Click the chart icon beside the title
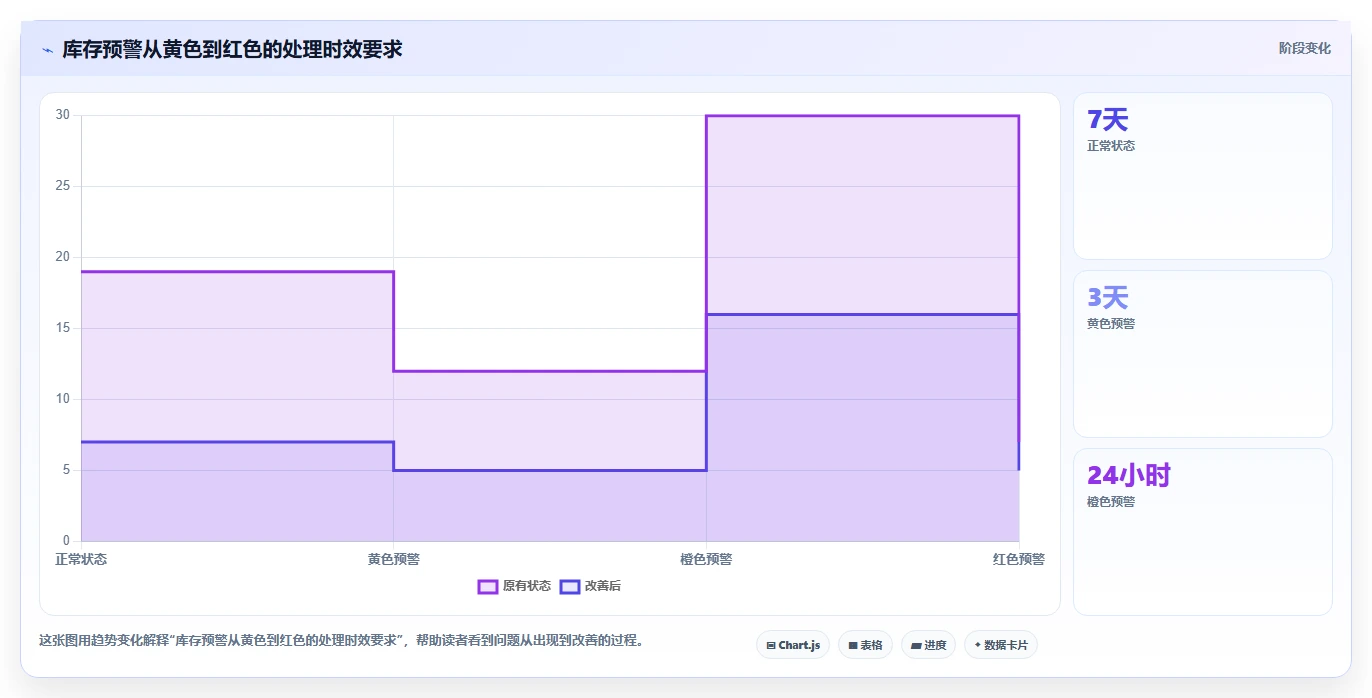Image resolution: width=1372 pixels, height=698 pixels. tap(47, 50)
